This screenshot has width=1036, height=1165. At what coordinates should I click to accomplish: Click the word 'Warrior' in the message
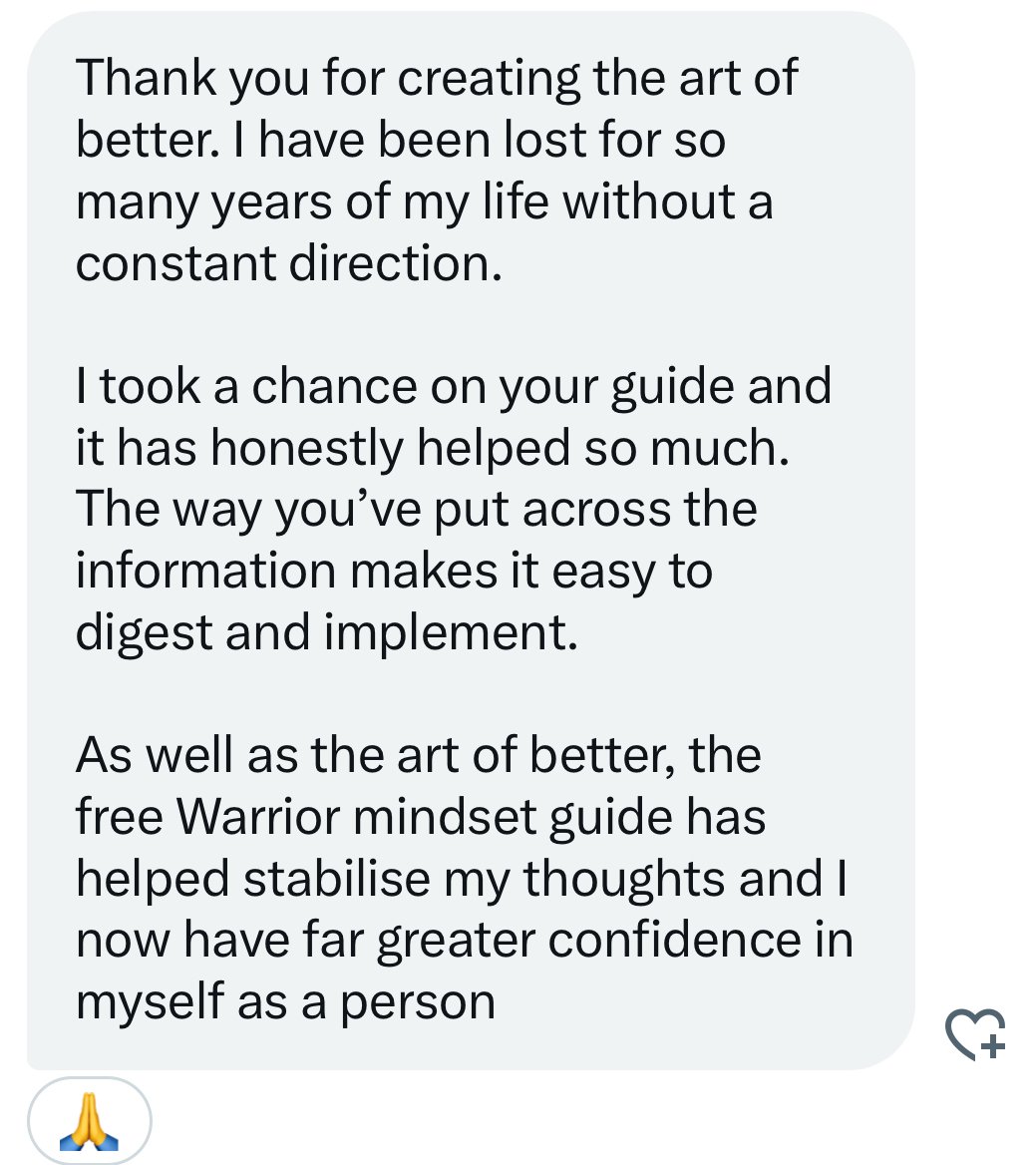258,817
